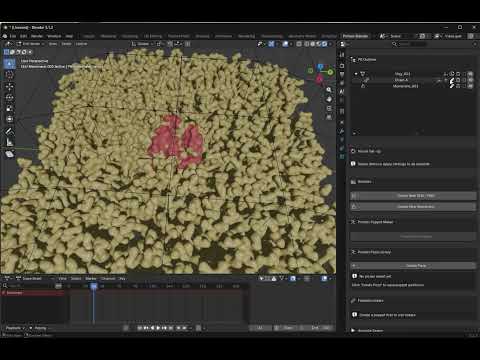Select the Select Box tool in toolbar
The width and height of the screenshot is (480, 360).
pyautogui.click(x=9, y=63)
